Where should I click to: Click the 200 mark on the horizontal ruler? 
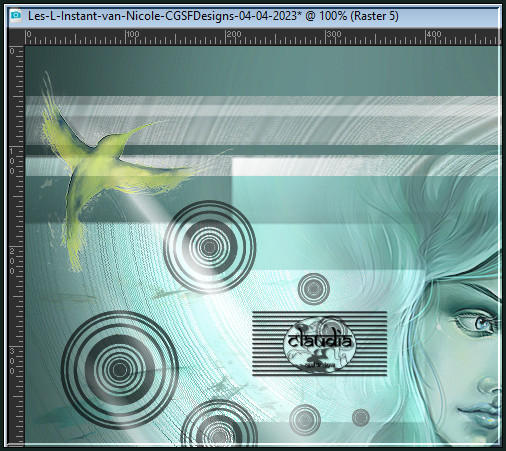pos(234,34)
